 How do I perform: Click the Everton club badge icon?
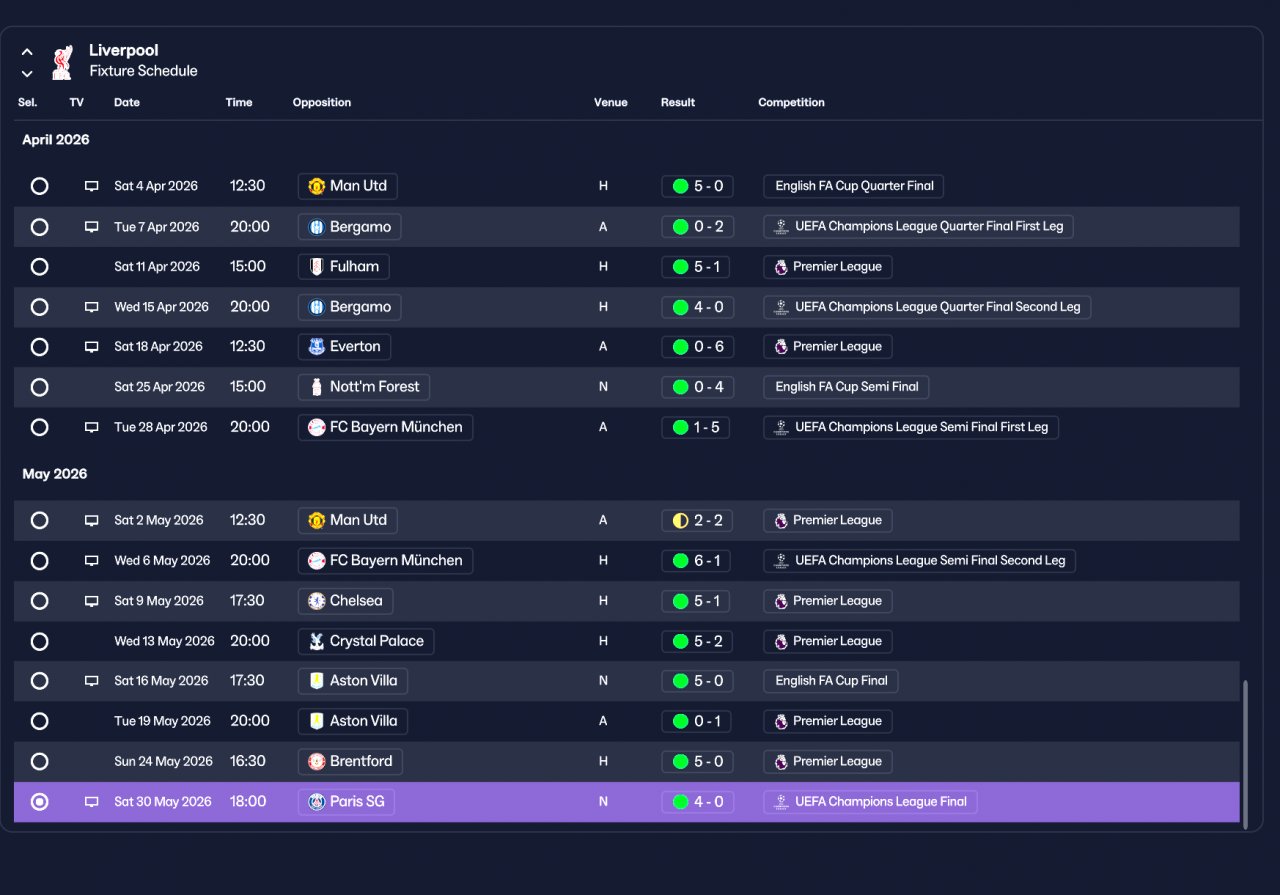[317, 347]
